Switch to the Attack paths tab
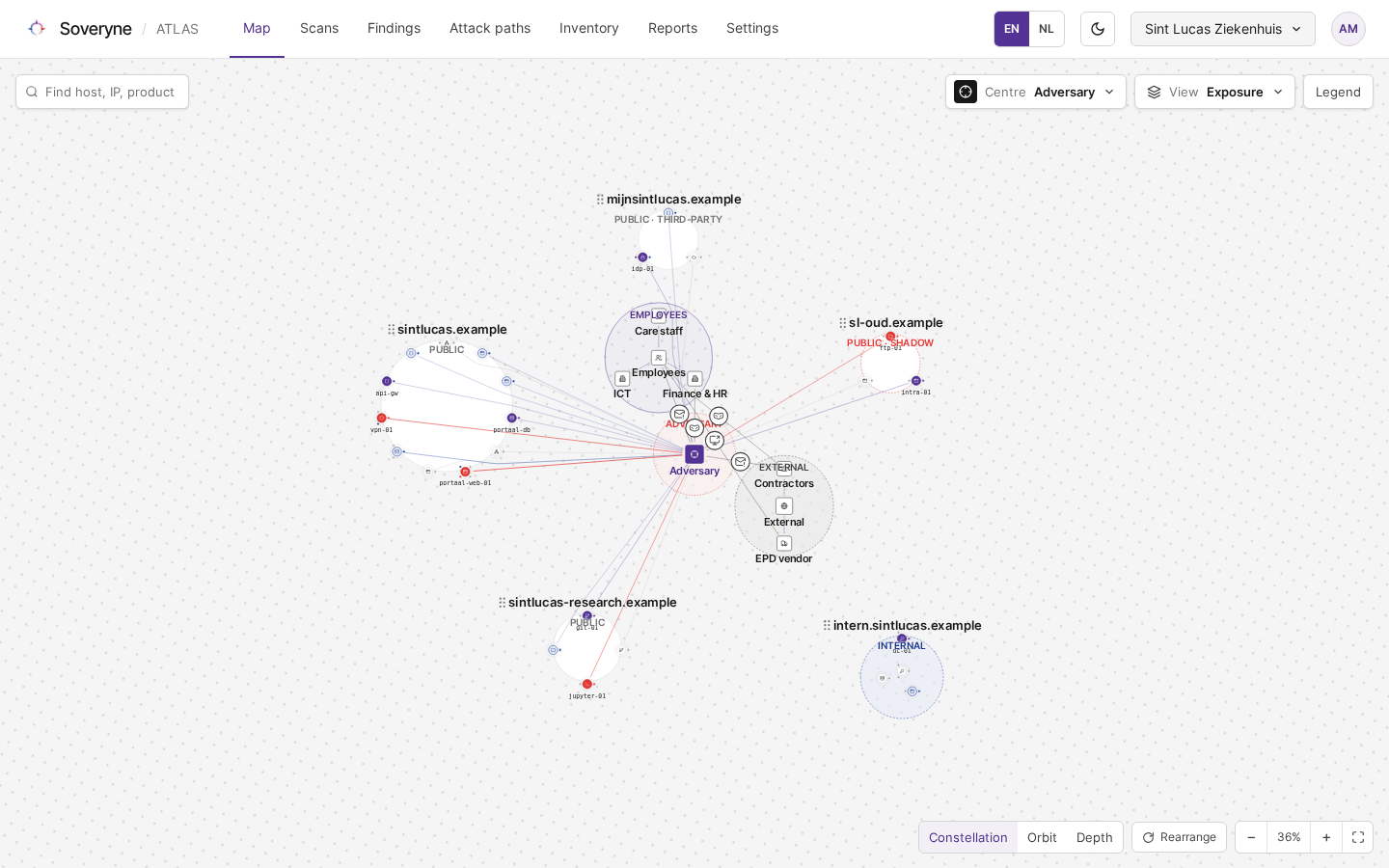Viewport: 1389px width, 868px height. pyautogui.click(x=490, y=29)
